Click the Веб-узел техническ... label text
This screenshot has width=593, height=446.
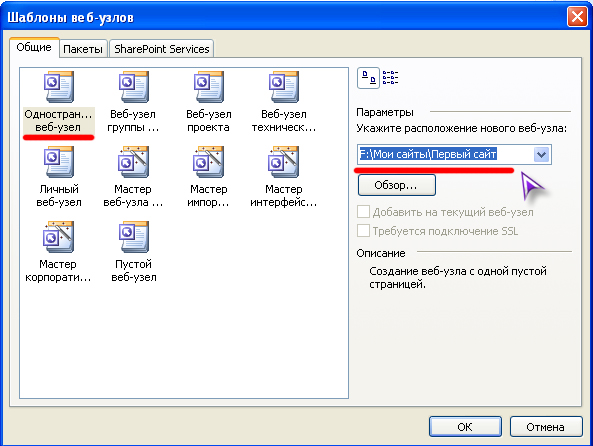click(x=284, y=121)
